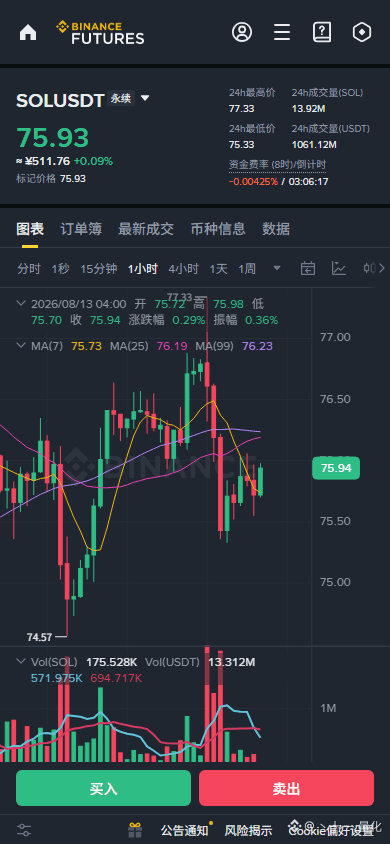Open the Cookie偏好设置 link
The image size is (390, 844).
[x=331, y=831]
